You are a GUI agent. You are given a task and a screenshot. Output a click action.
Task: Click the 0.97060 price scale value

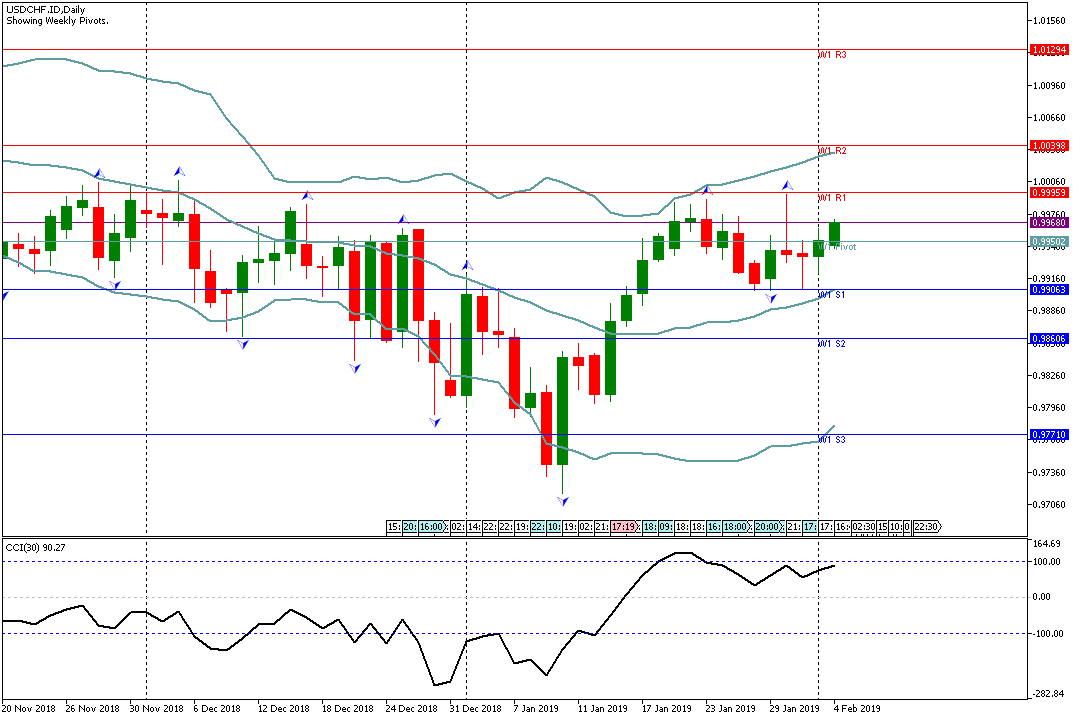[x=1049, y=505]
